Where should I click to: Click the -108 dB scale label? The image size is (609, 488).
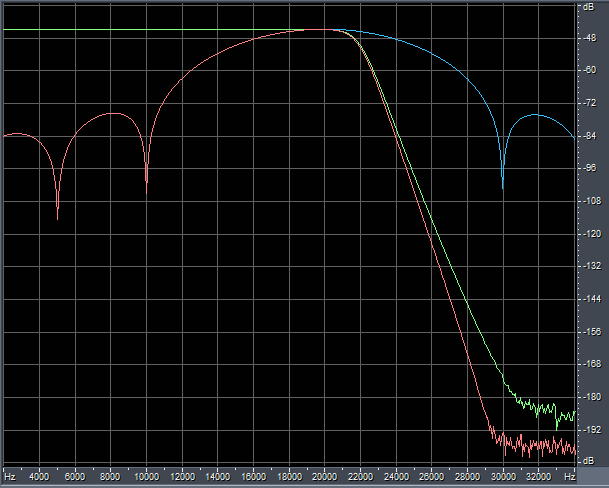click(591, 201)
